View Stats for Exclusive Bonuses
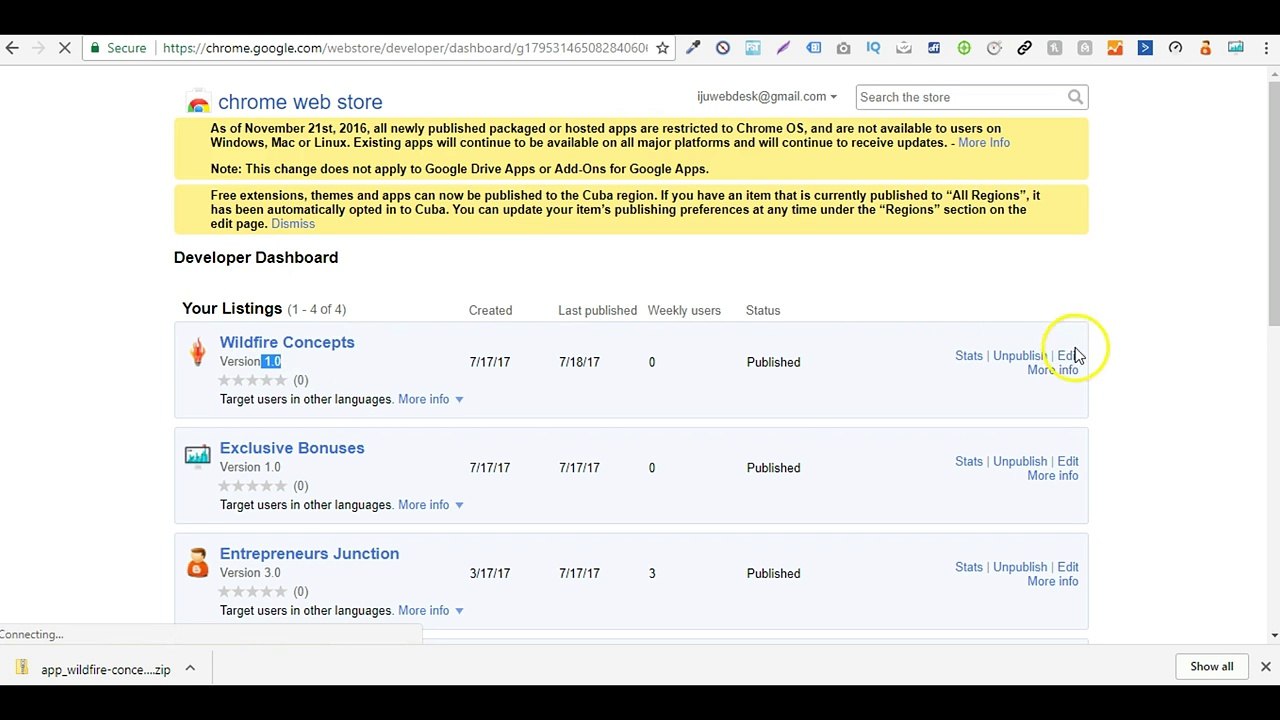The height and width of the screenshot is (720, 1280). pos(969,462)
